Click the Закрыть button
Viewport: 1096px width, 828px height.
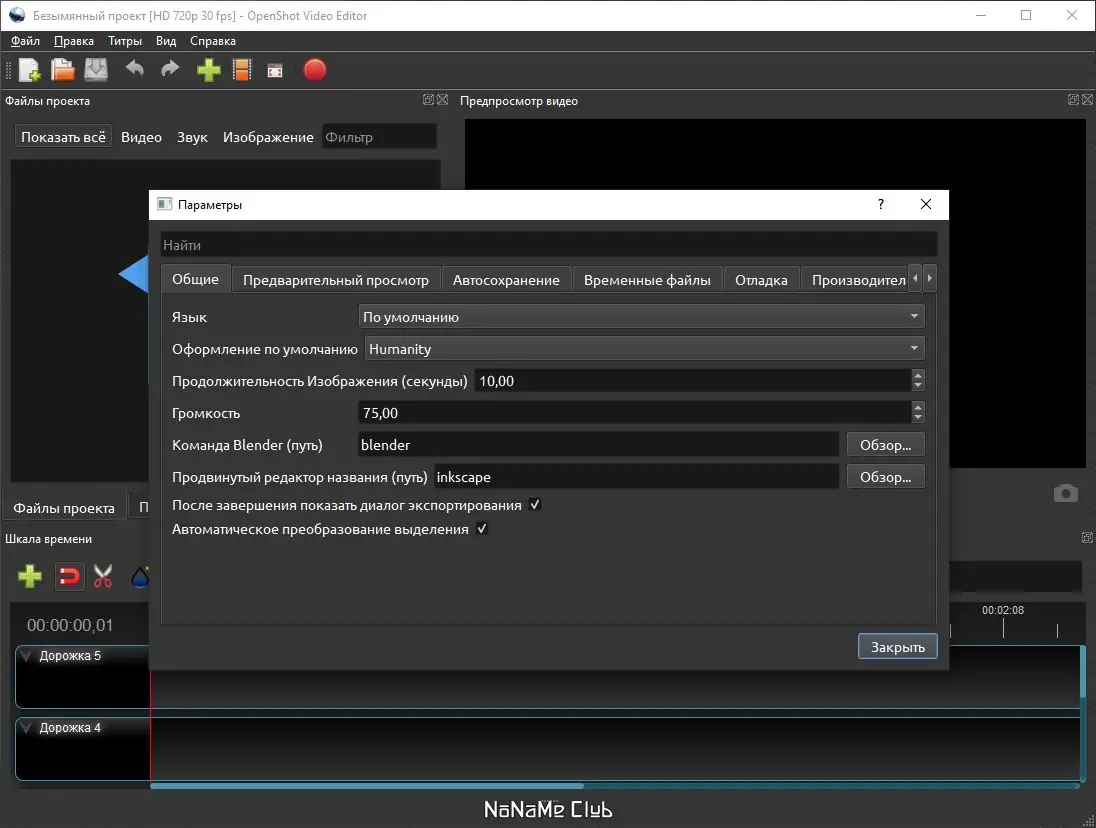897,646
